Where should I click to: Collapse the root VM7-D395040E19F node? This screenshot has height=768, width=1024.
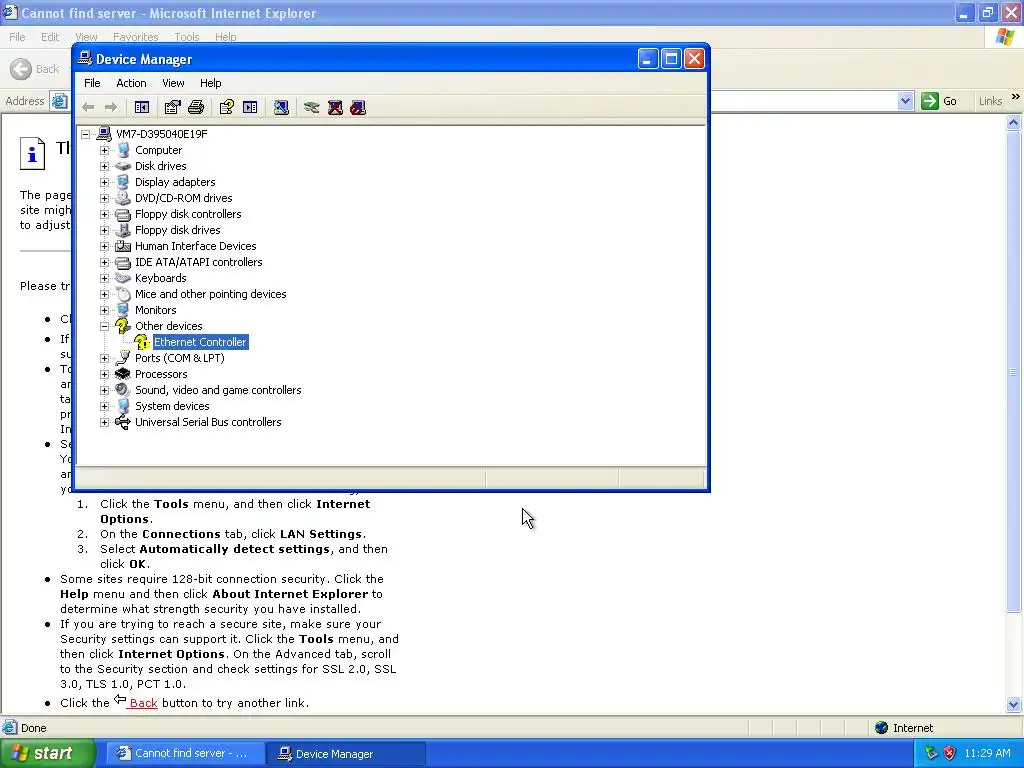click(86, 135)
